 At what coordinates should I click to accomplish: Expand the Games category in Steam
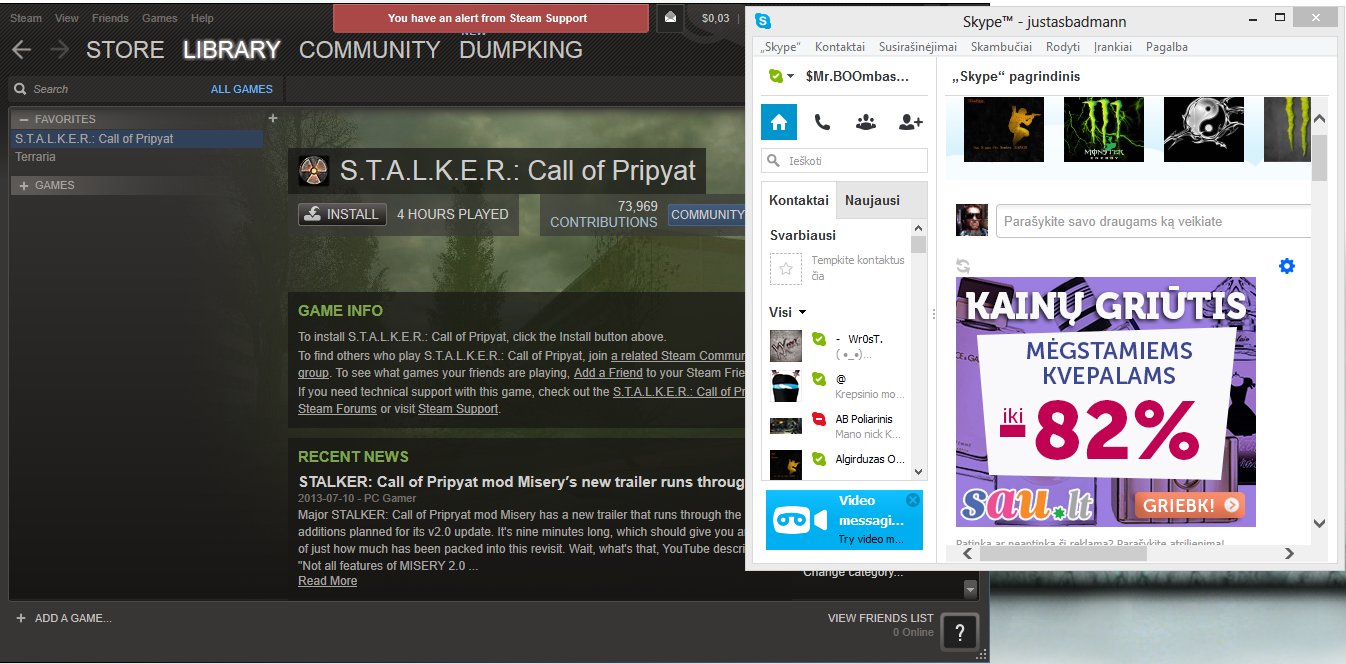coord(24,185)
